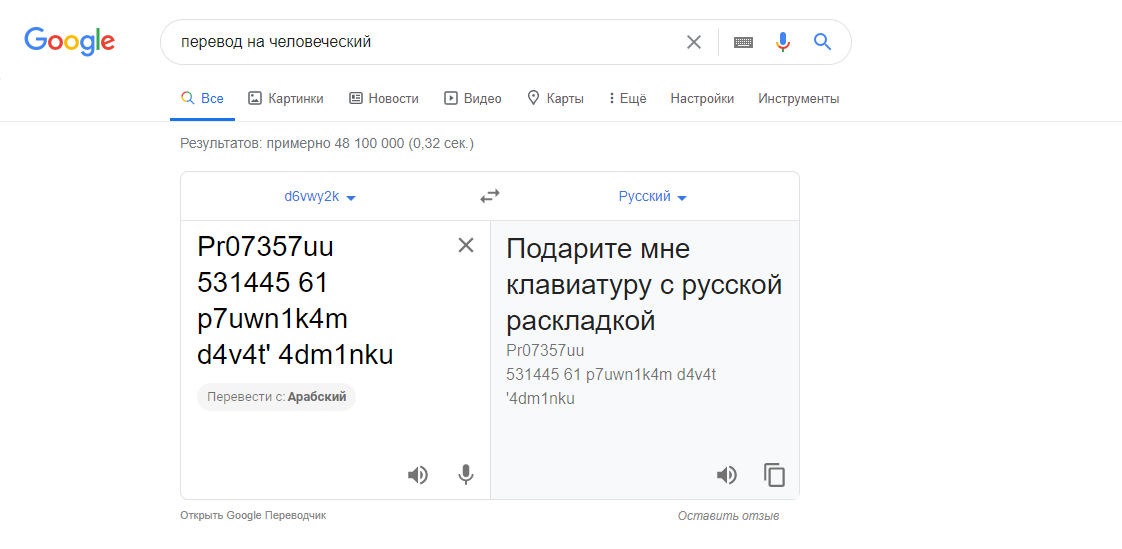
Task: Switch to Картинки tab
Action: coord(286,99)
